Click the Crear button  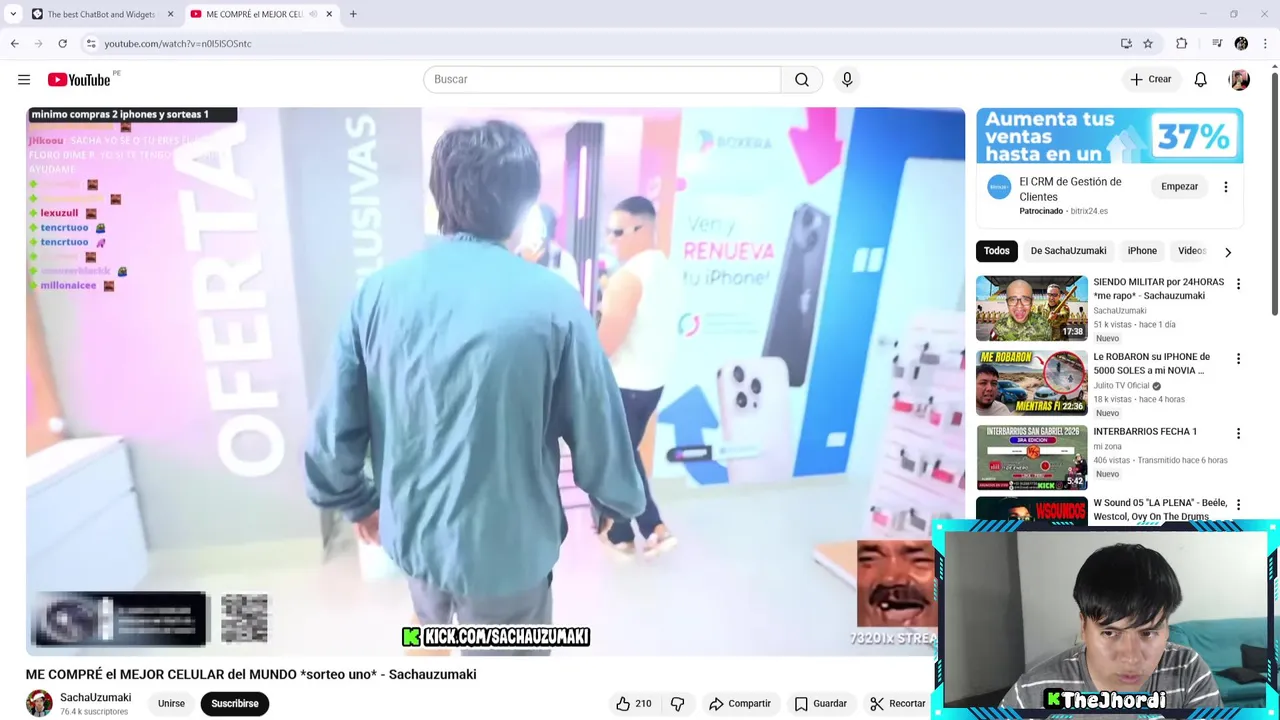(1150, 79)
